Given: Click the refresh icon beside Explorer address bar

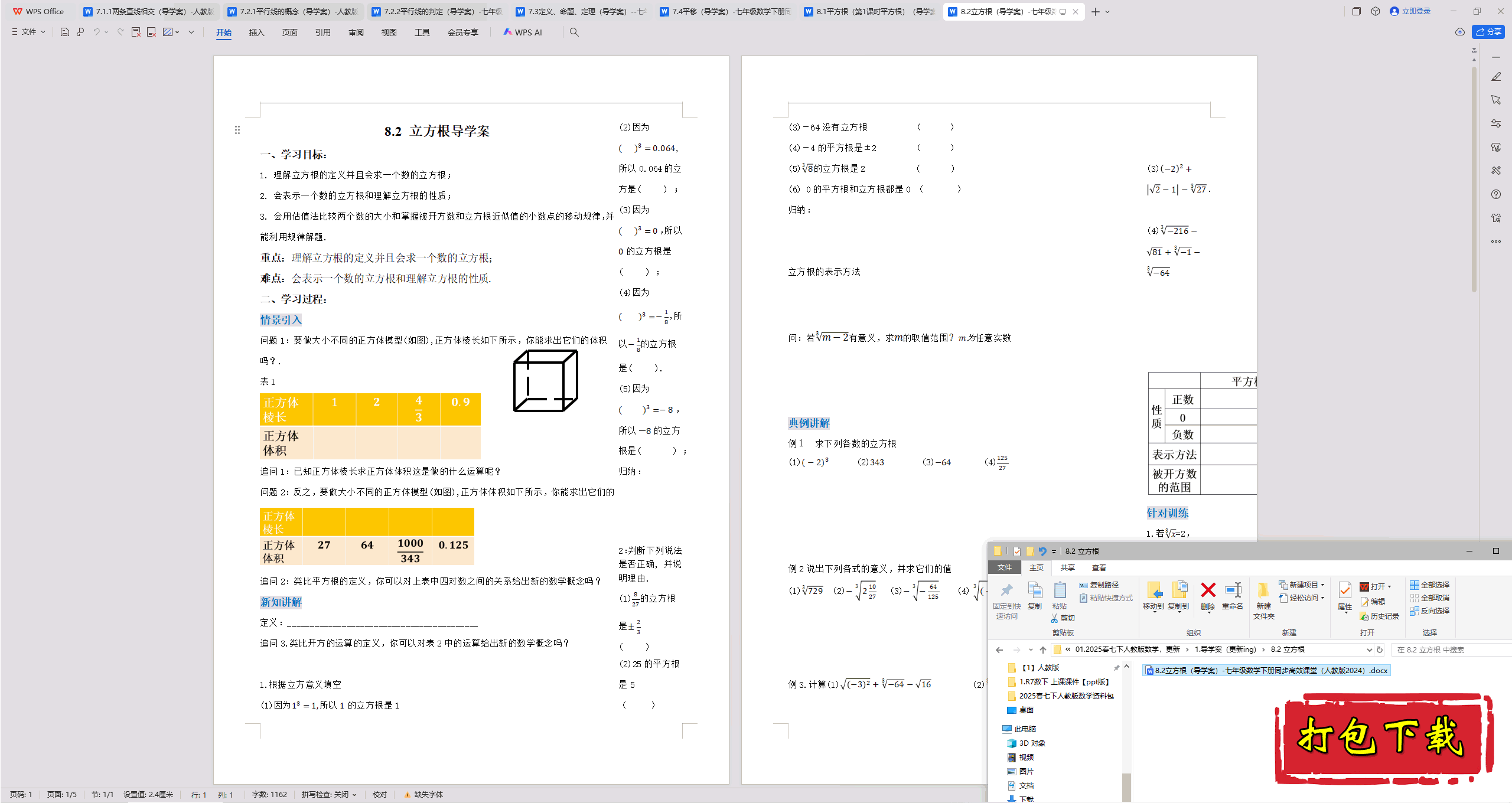Looking at the screenshot, I should pyautogui.click(x=1380, y=650).
